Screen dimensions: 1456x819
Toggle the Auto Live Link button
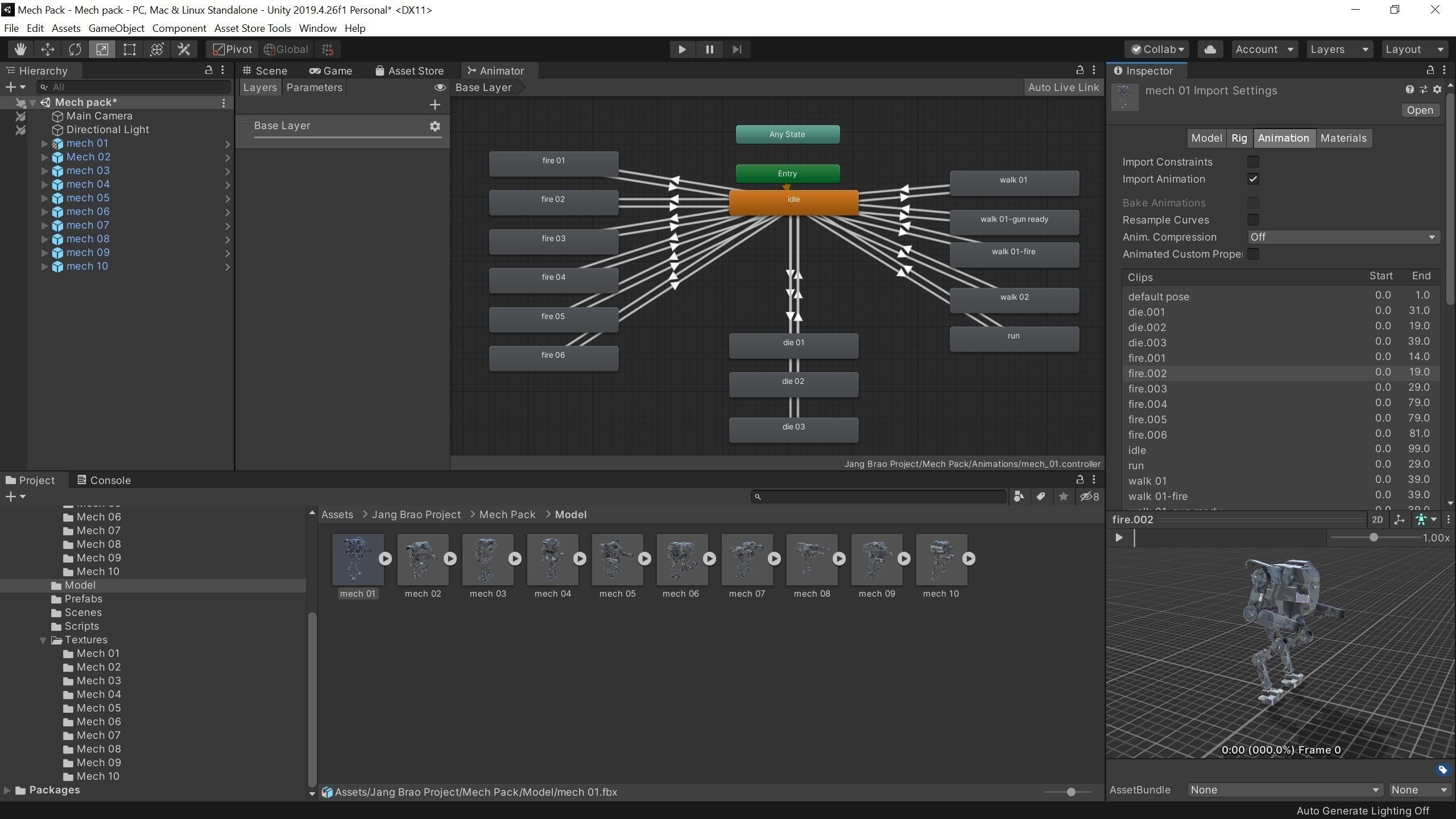(1063, 88)
